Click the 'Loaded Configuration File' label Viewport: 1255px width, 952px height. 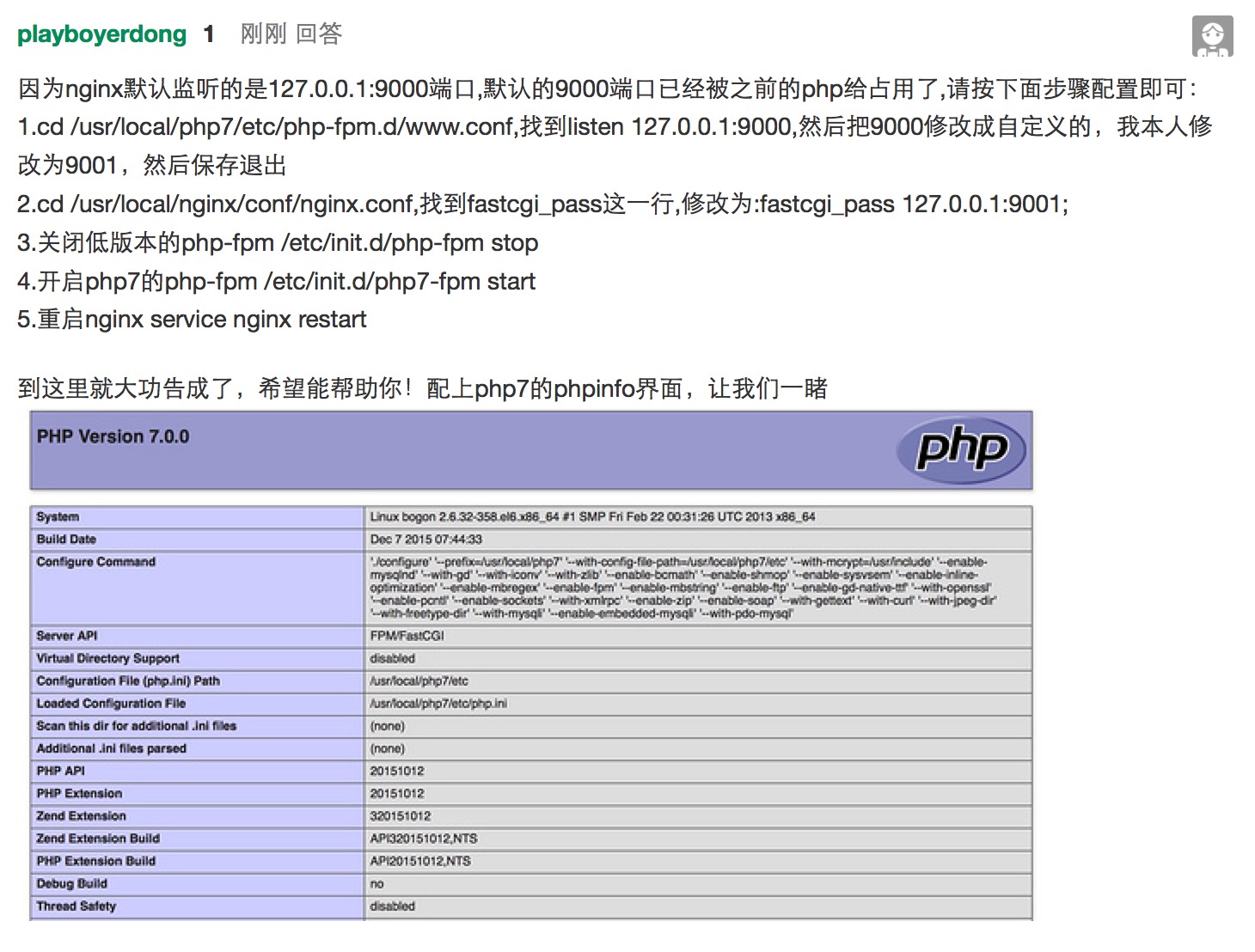click(111, 703)
